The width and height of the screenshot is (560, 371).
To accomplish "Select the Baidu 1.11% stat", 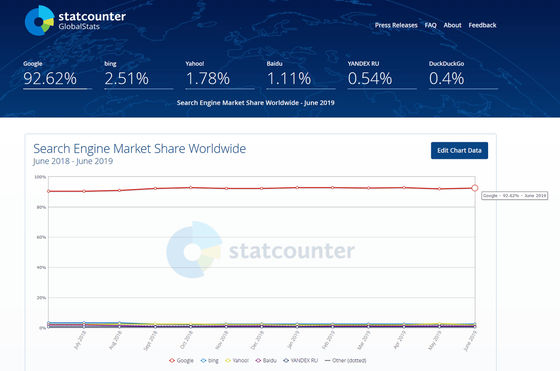I will (x=301, y=74).
